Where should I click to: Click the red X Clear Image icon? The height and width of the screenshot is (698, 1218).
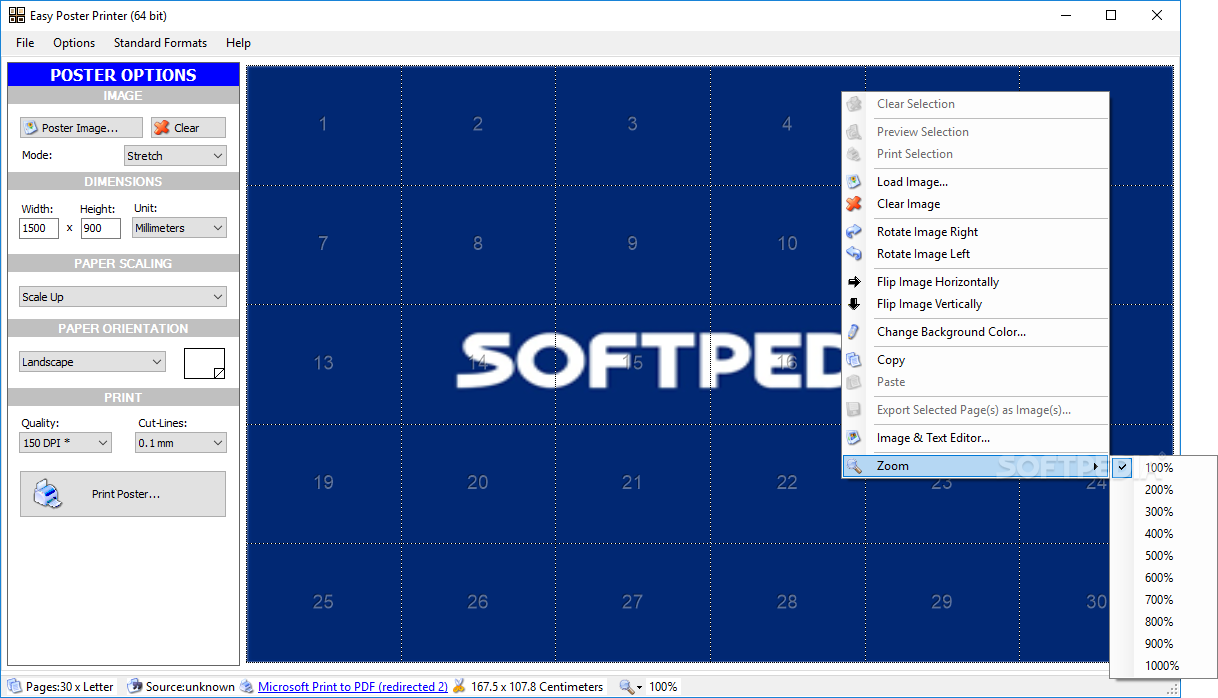(853, 204)
